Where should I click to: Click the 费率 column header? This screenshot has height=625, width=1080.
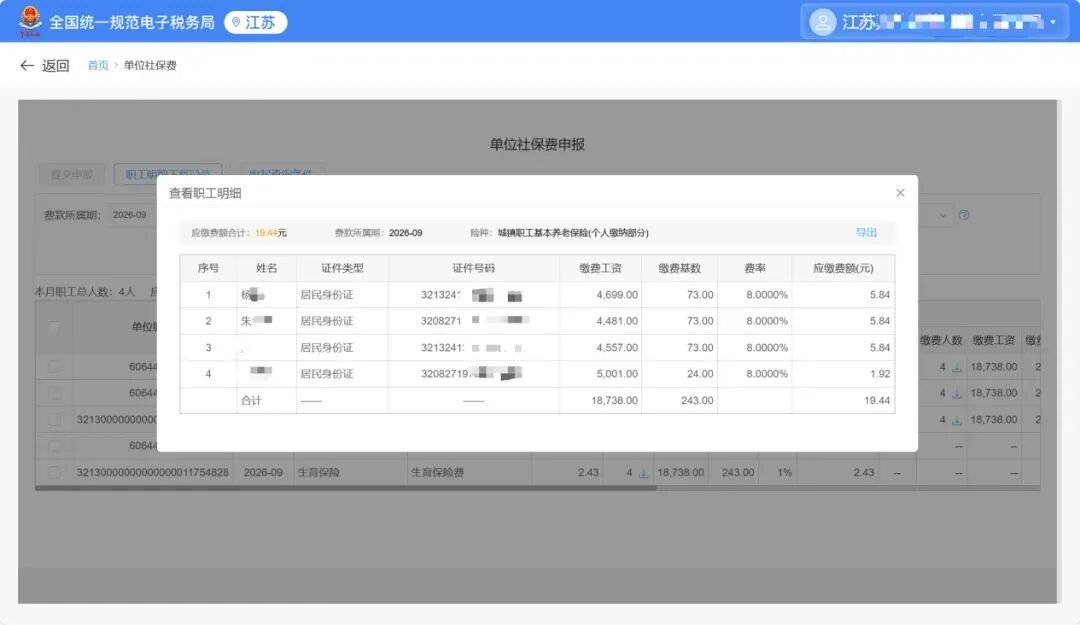coord(755,268)
